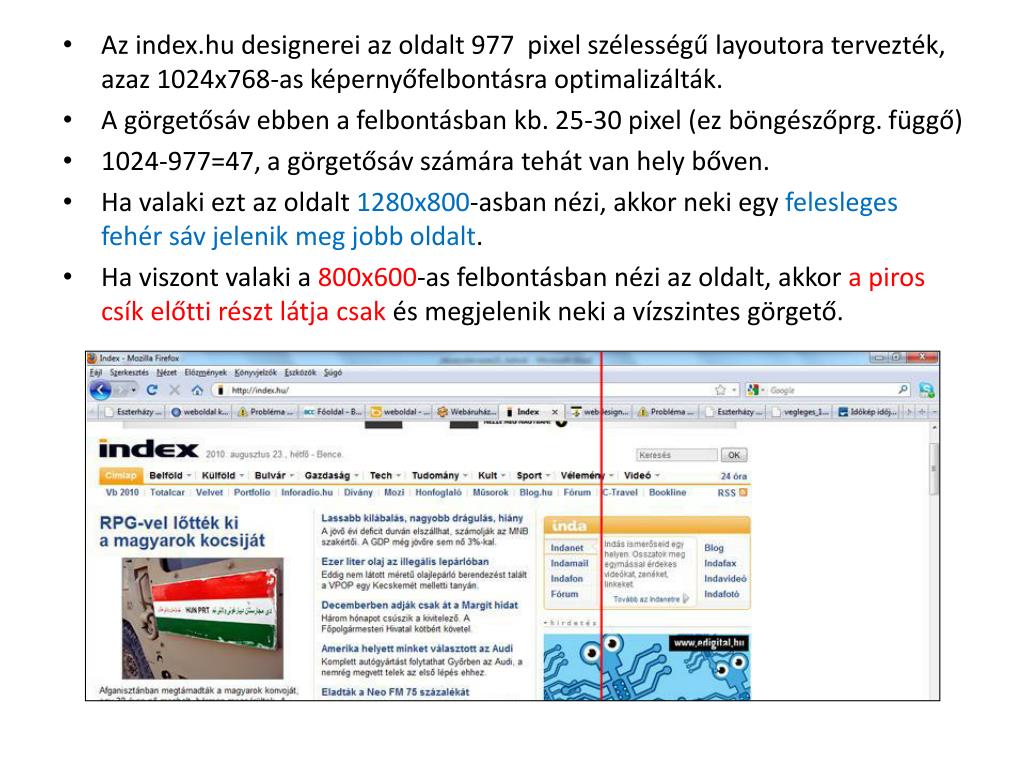Open the Inforadio.hu link

coord(307,492)
